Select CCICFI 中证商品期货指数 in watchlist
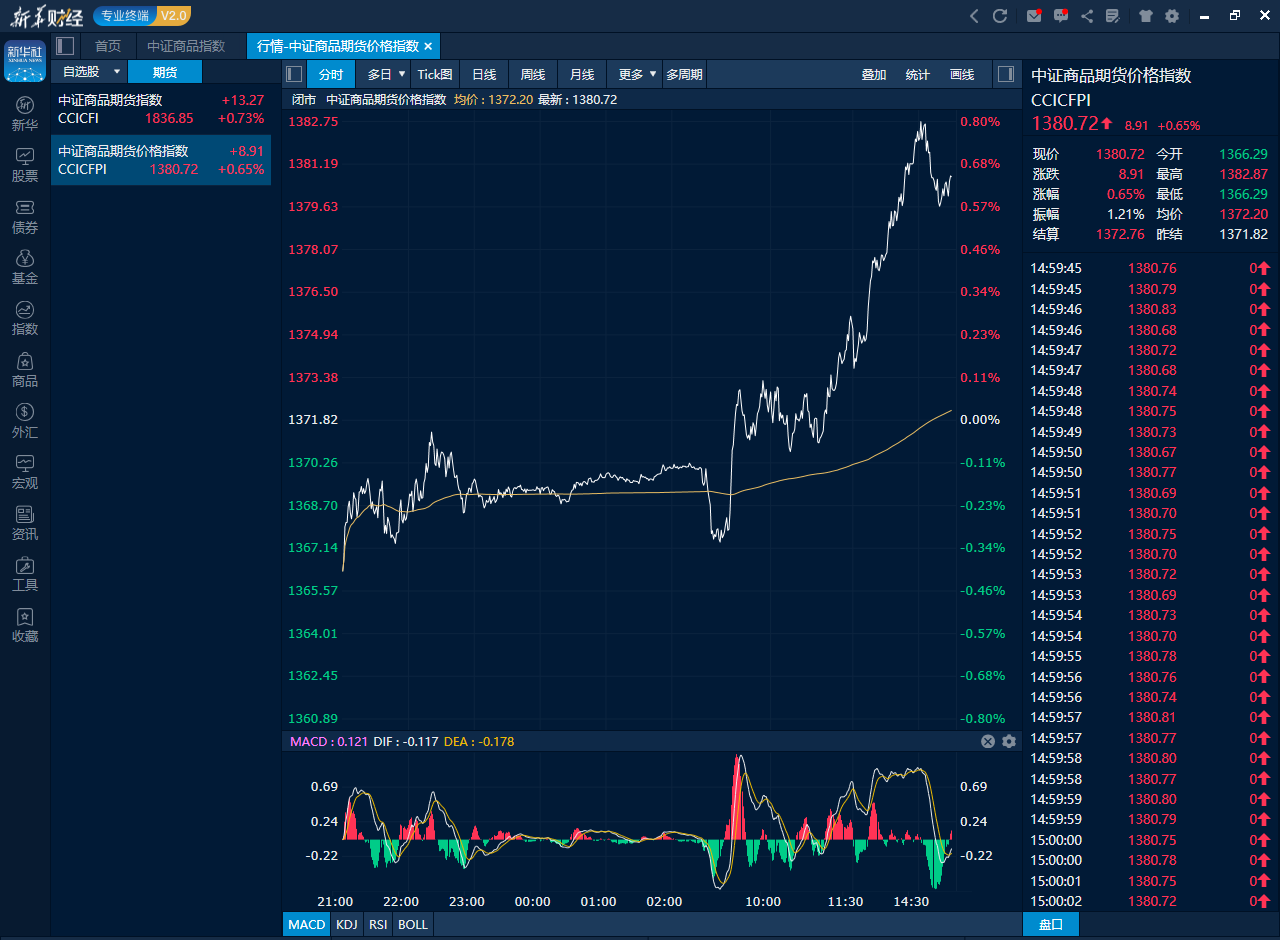 click(x=161, y=109)
